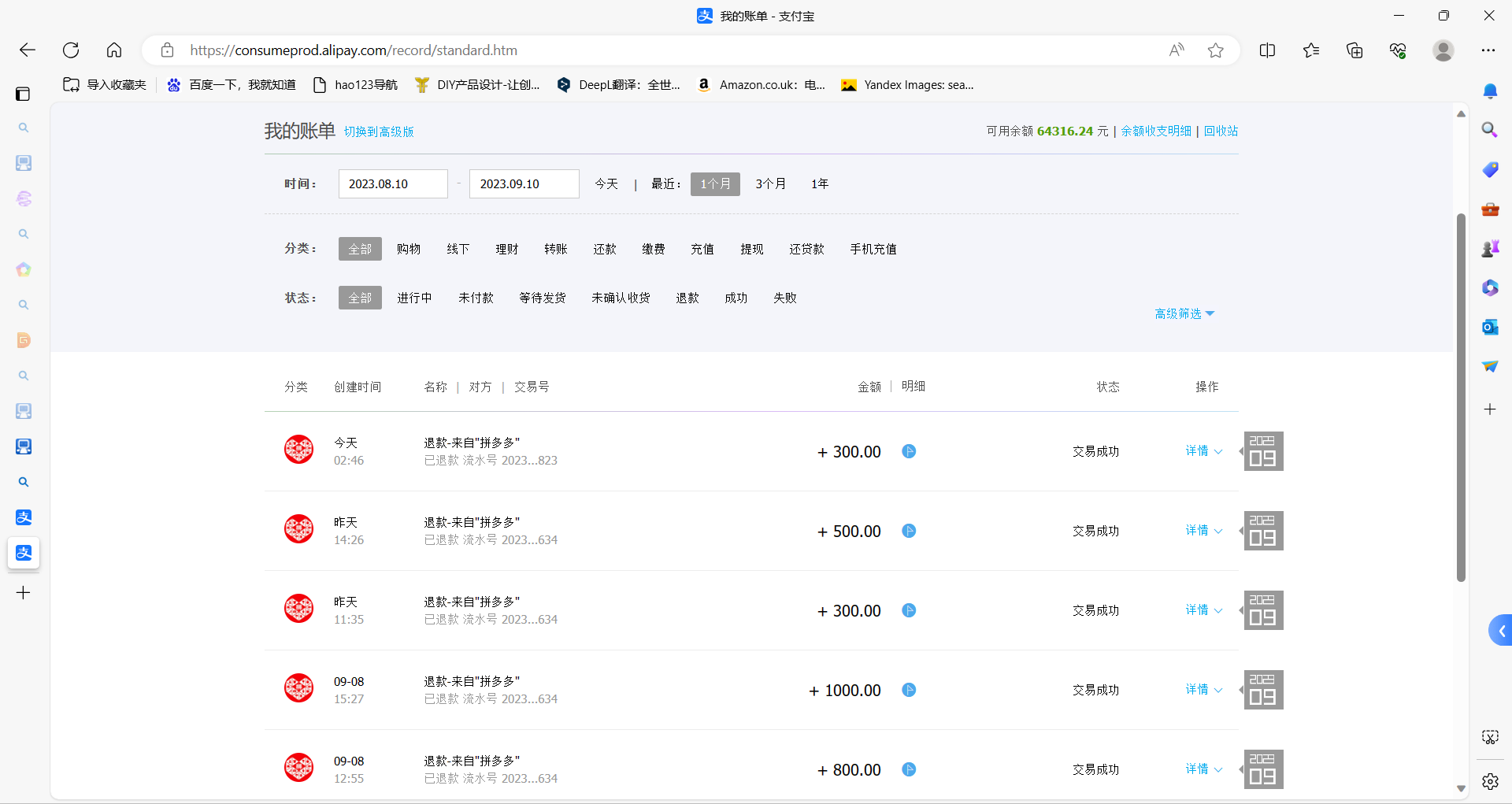Filter status by 等待发货

pos(543,298)
